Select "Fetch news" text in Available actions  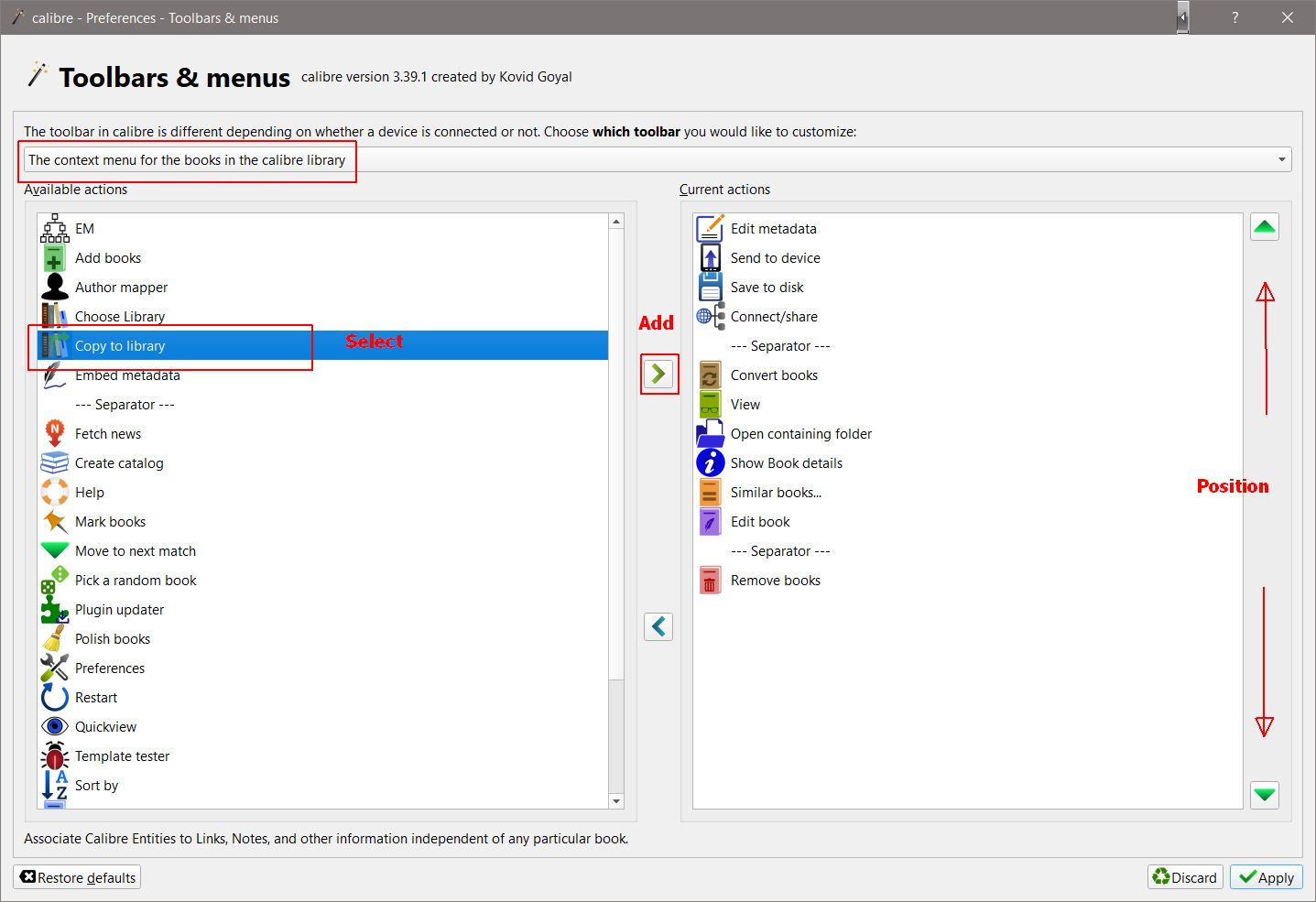tap(108, 433)
